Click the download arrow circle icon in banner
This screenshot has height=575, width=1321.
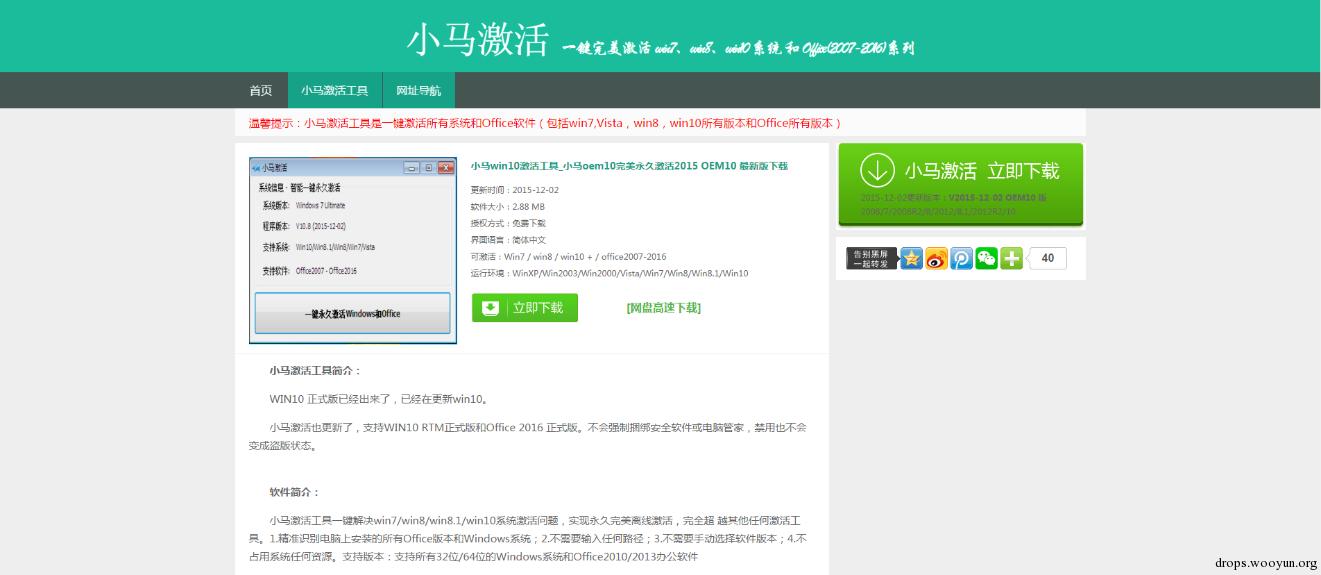point(877,171)
